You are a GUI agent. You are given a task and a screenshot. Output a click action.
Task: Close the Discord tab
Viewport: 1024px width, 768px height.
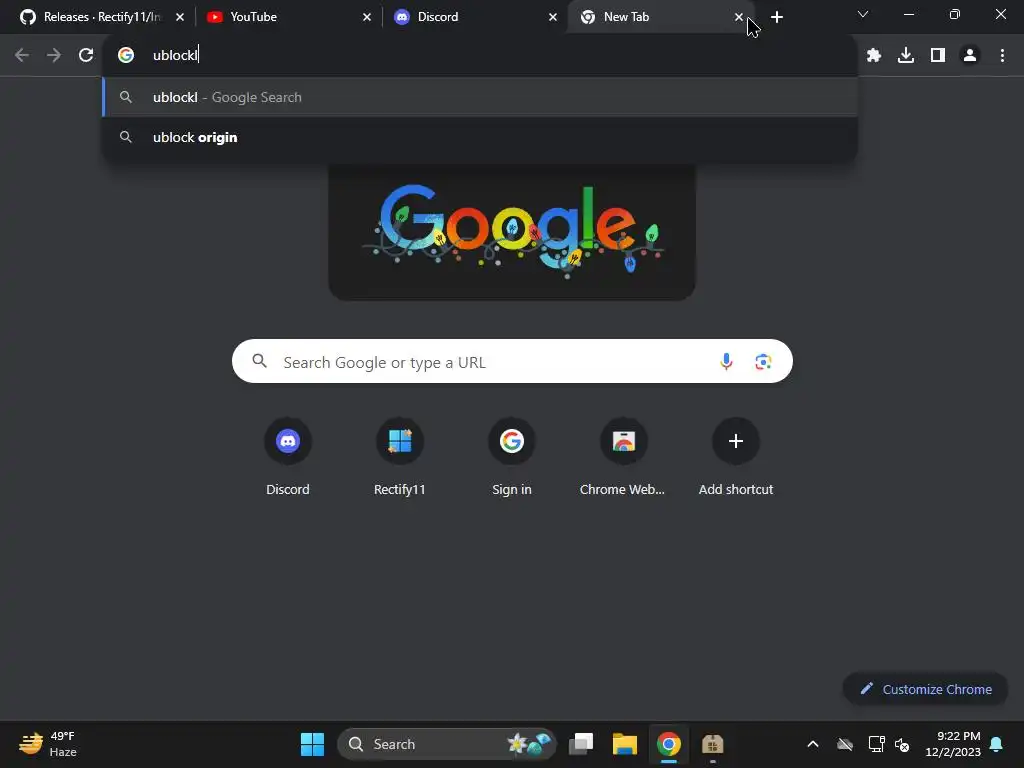[x=552, y=17]
